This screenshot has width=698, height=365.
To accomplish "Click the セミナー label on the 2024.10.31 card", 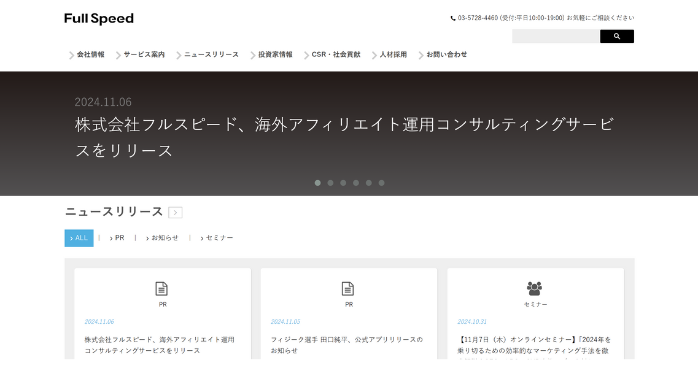I will [536, 305].
